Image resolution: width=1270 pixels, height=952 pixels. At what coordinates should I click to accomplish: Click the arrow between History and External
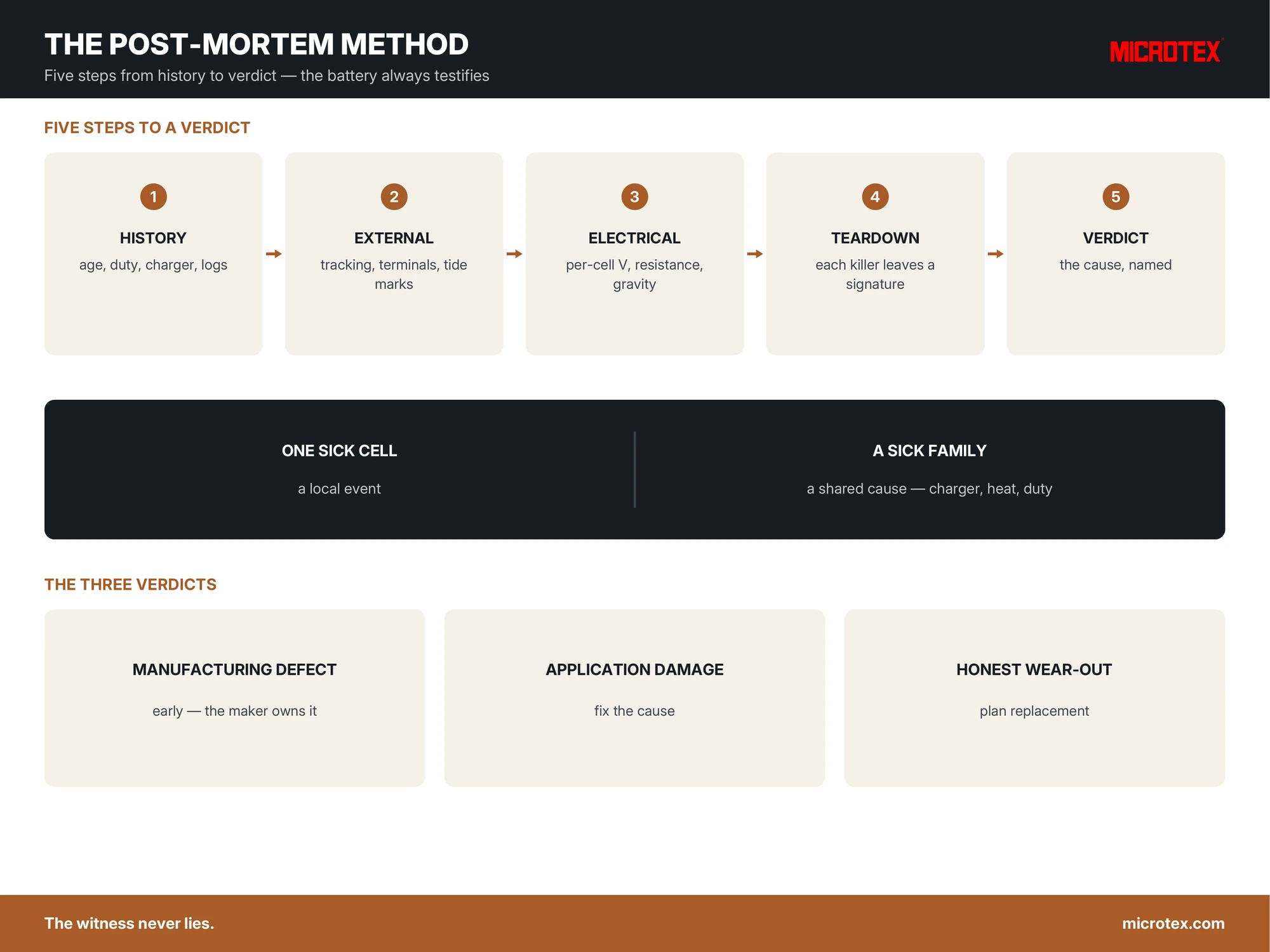click(274, 254)
